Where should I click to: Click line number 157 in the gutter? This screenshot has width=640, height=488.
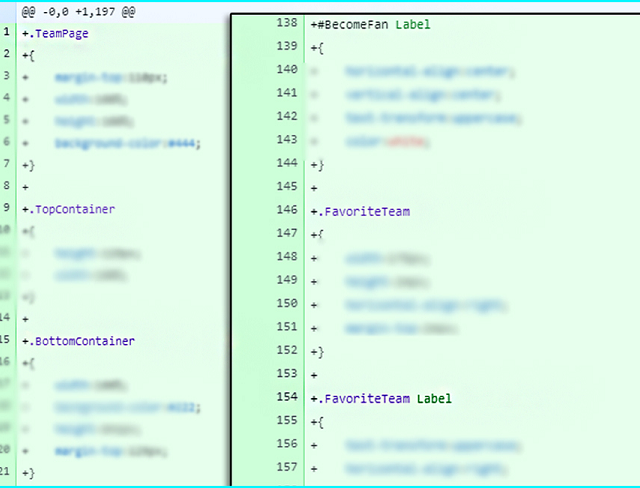coord(285,467)
